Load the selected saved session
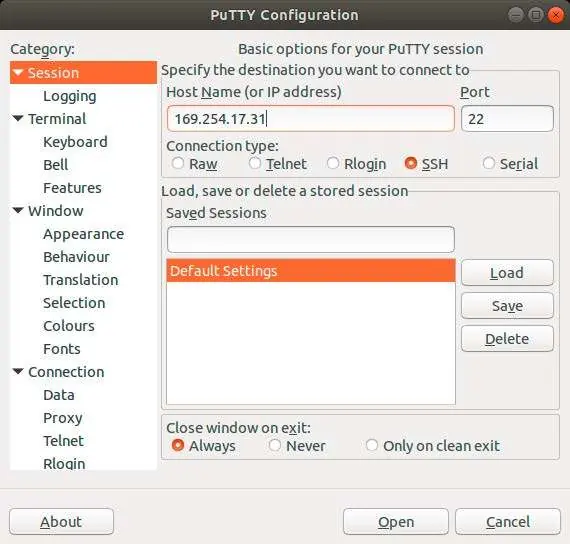570x544 pixels. [507, 273]
